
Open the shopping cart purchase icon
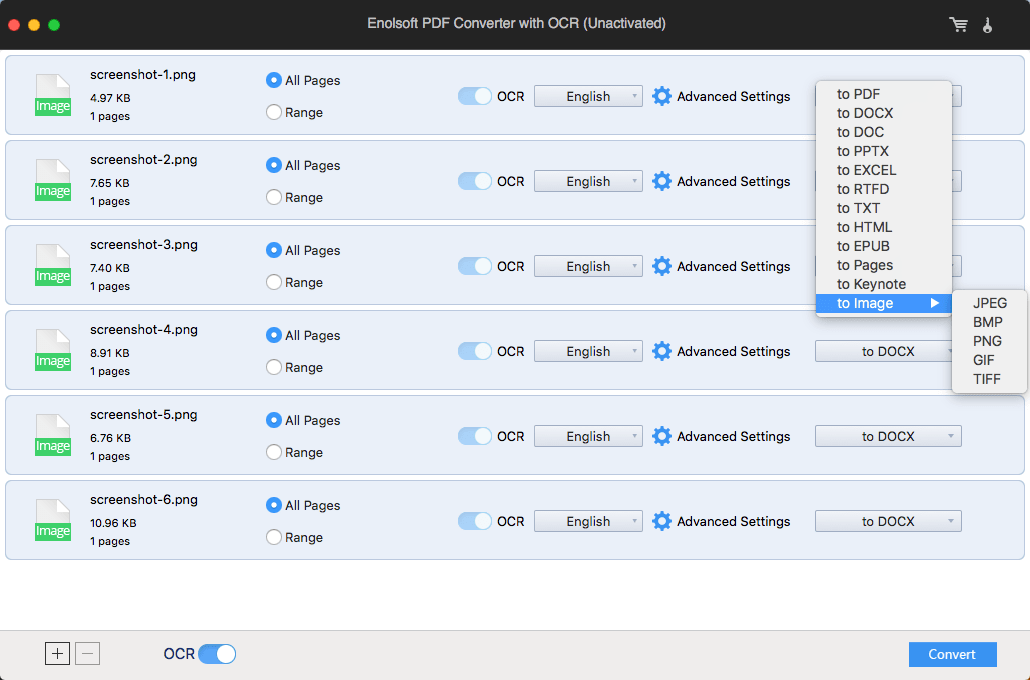pyautogui.click(x=958, y=25)
